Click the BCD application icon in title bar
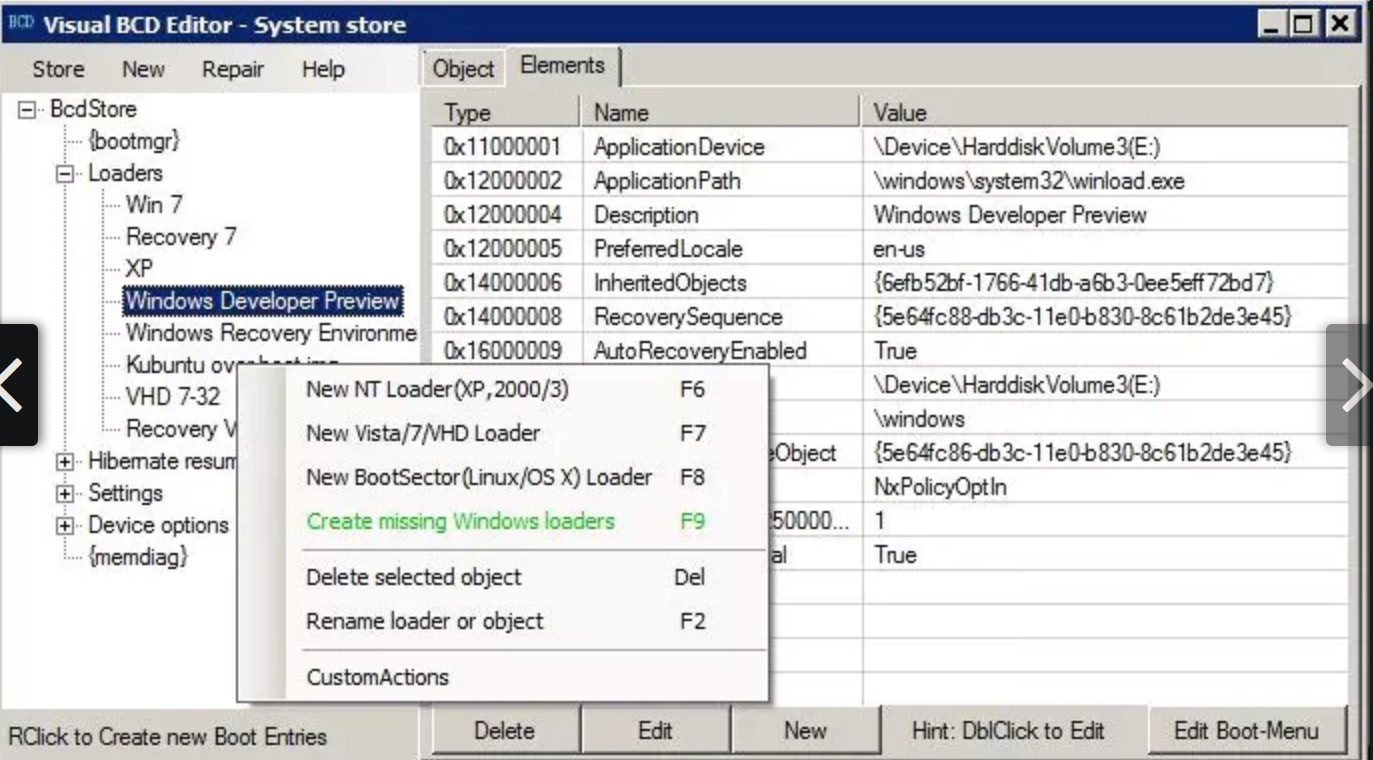The image size is (1373, 760). 19,23
